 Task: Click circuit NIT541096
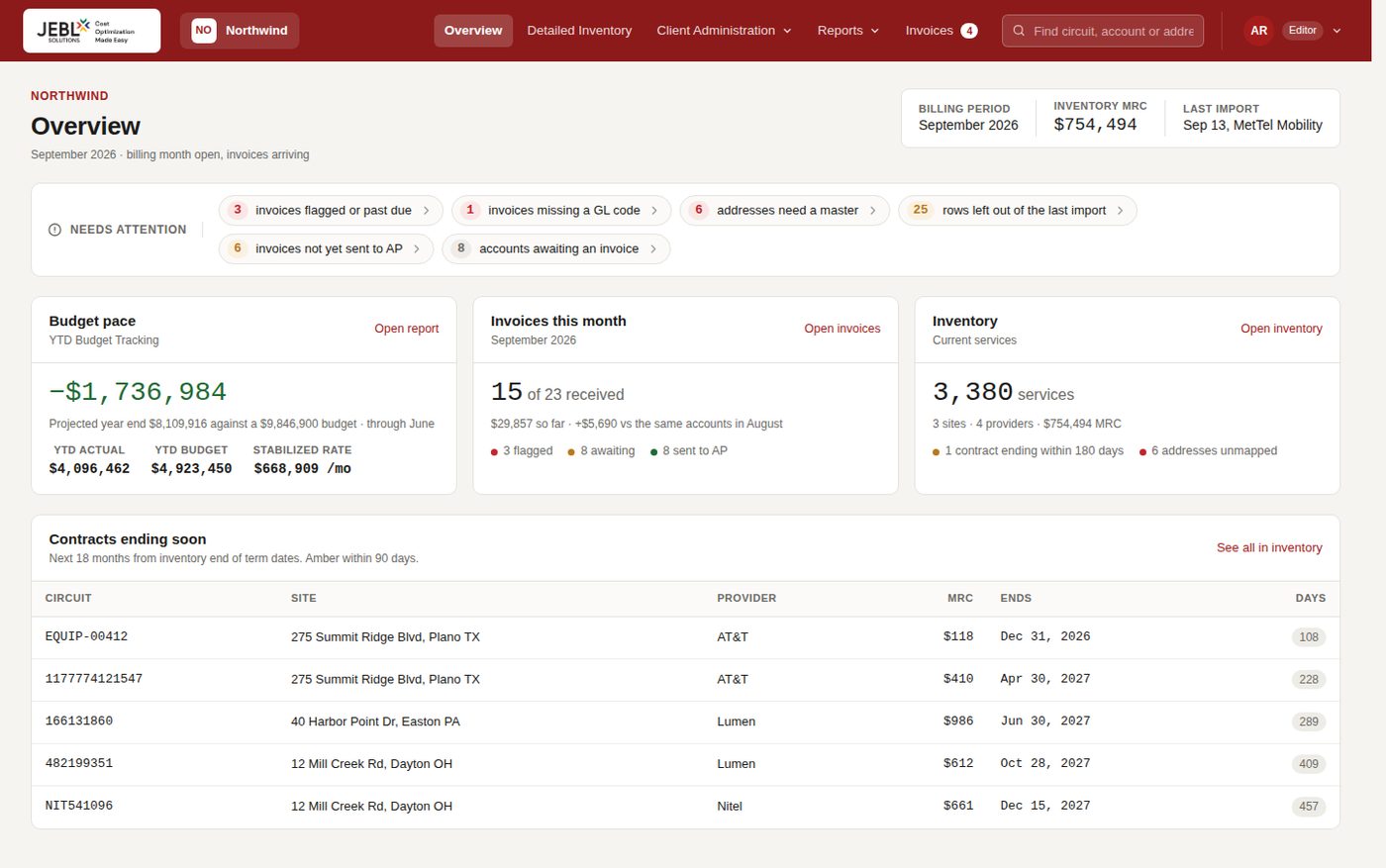(x=79, y=807)
